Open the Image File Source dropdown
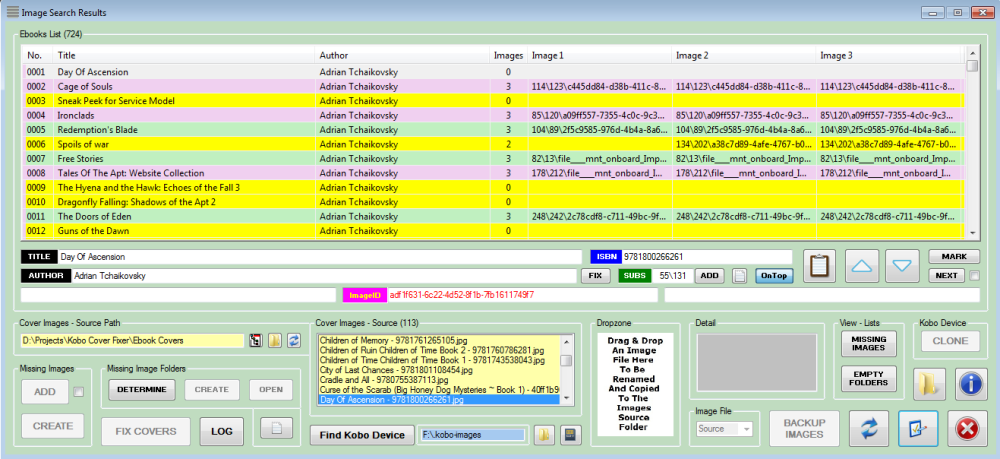Screen dimensions: 1000x459 724,429
